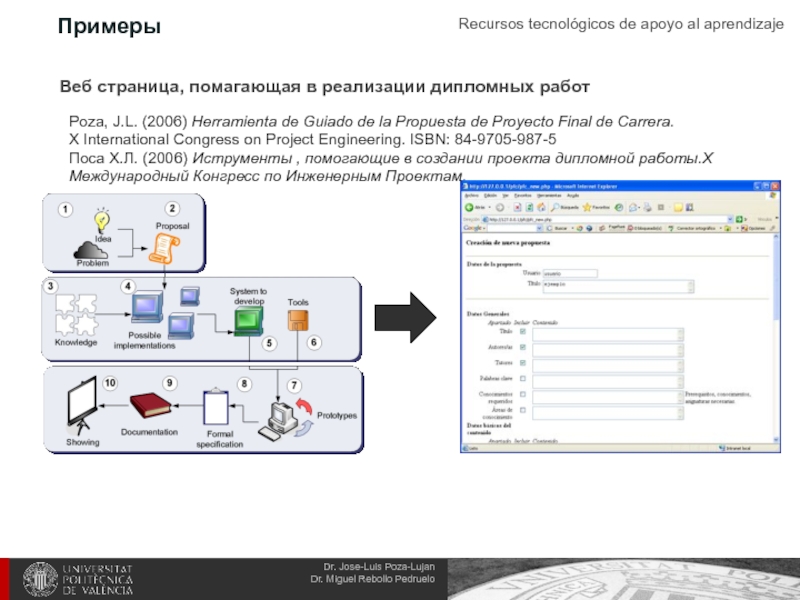The width and height of the screenshot is (800, 600).
Task: Toggle the Tutores include checkbox
Action: pos(522,362)
